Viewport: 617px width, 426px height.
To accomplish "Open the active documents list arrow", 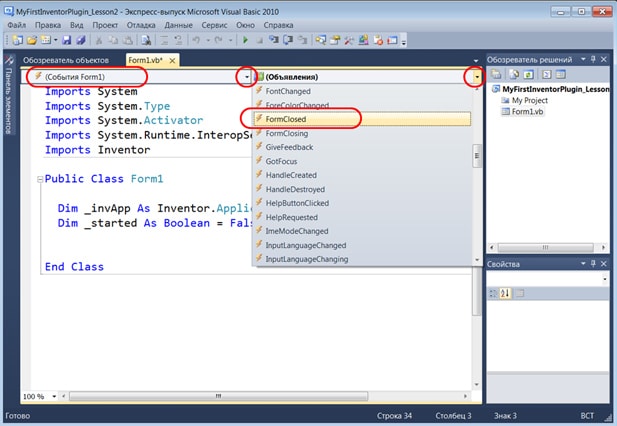I will pyautogui.click(x=476, y=61).
